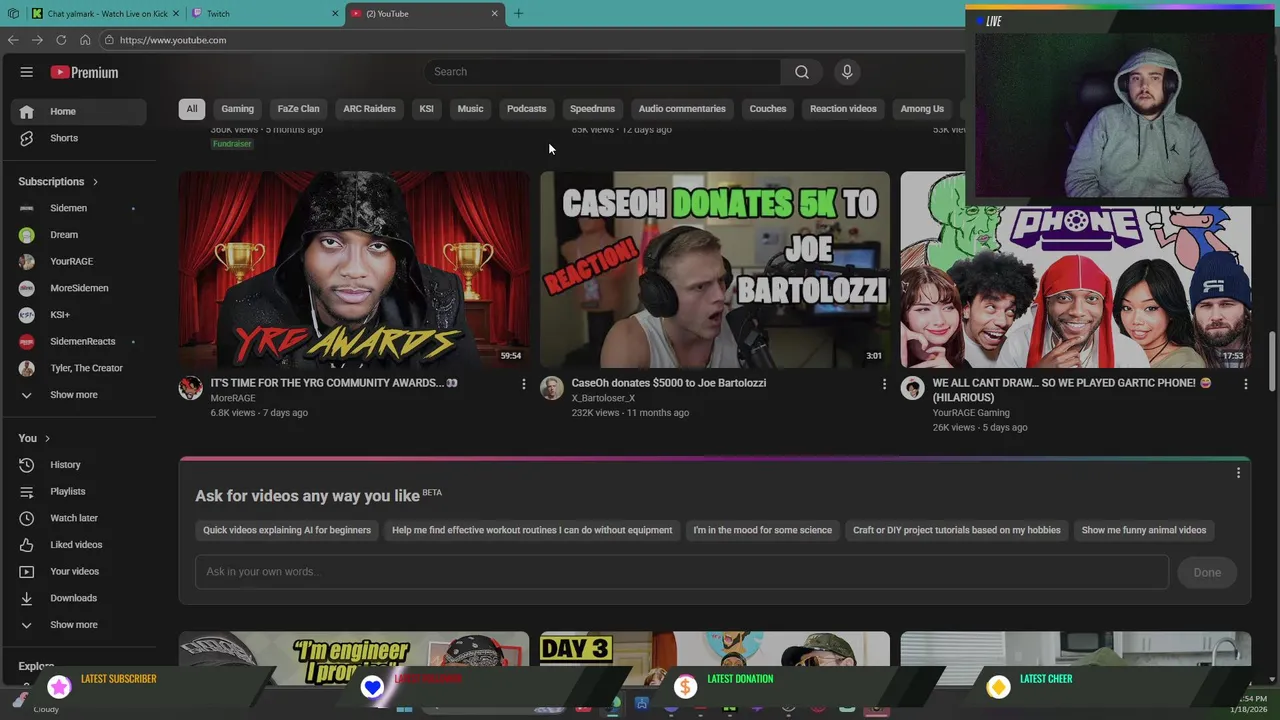This screenshot has height=720, width=1280.
Task: Open Home in the sidebar
Action: coord(79,111)
